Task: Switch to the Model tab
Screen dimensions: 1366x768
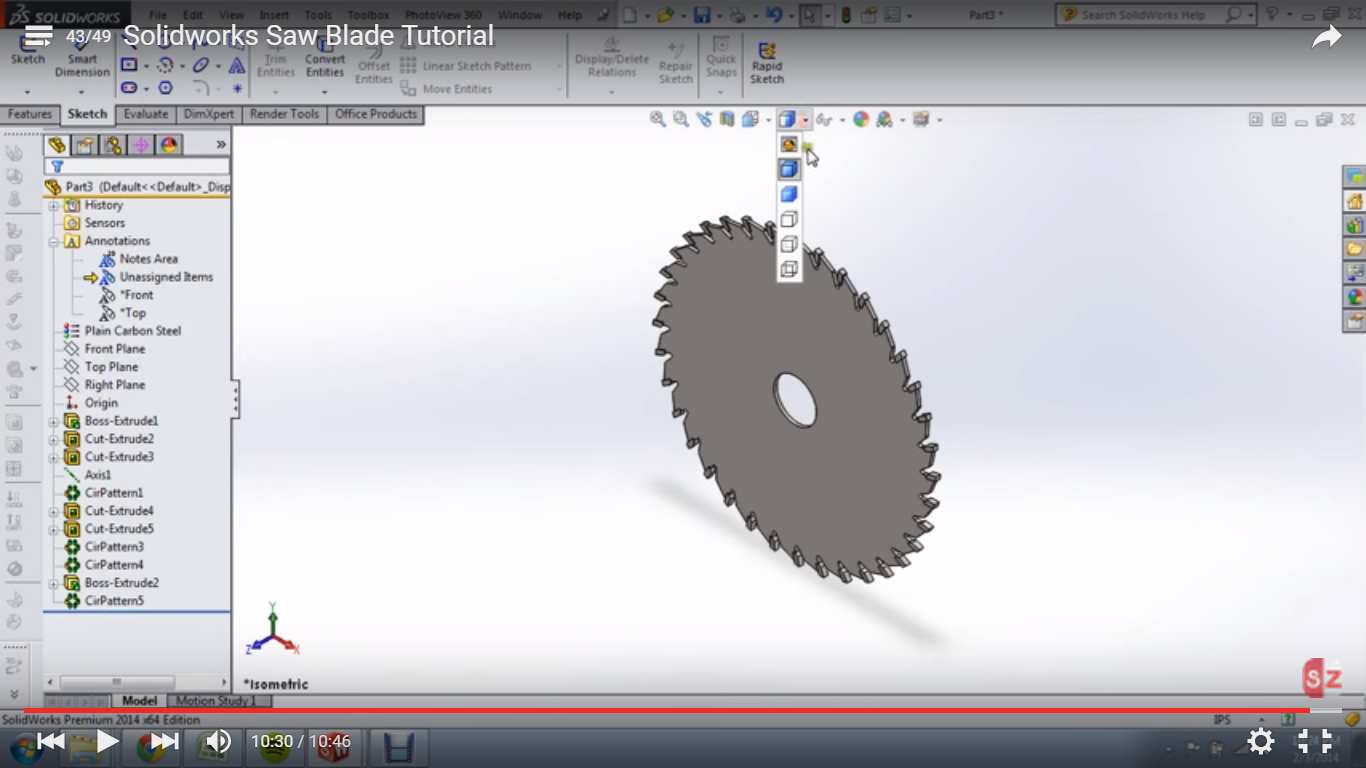Action: 139,701
